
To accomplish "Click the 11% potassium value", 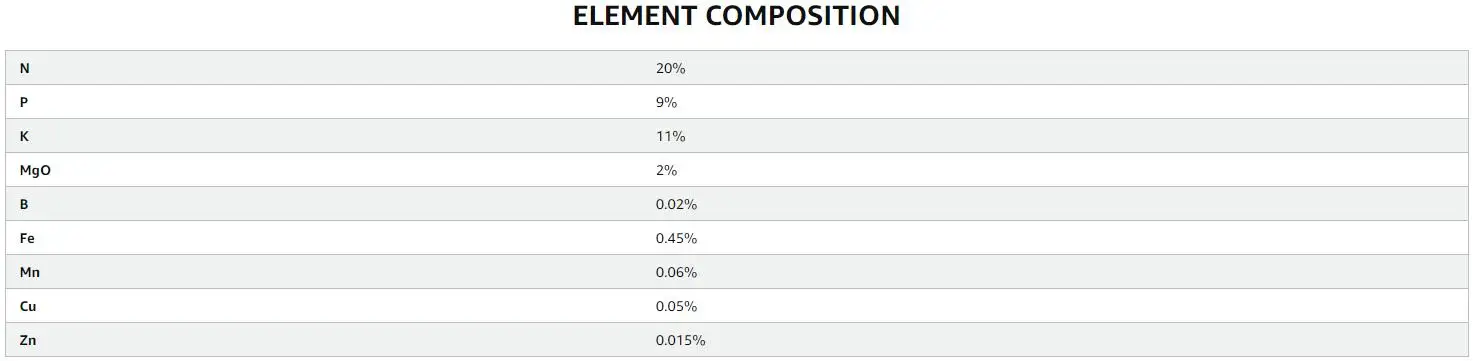I will 670,136.
